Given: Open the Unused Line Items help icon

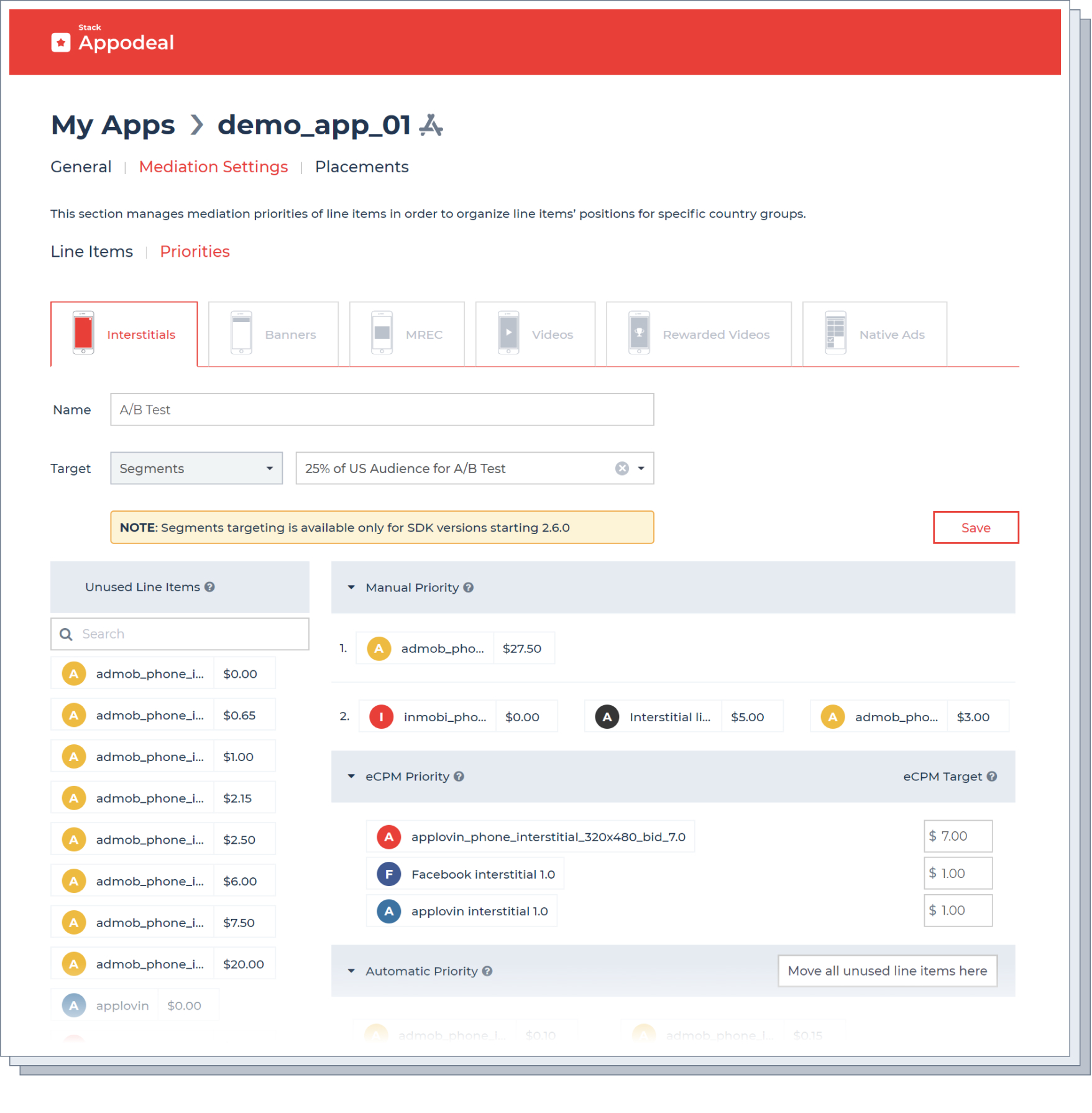Looking at the screenshot, I should (x=210, y=587).
